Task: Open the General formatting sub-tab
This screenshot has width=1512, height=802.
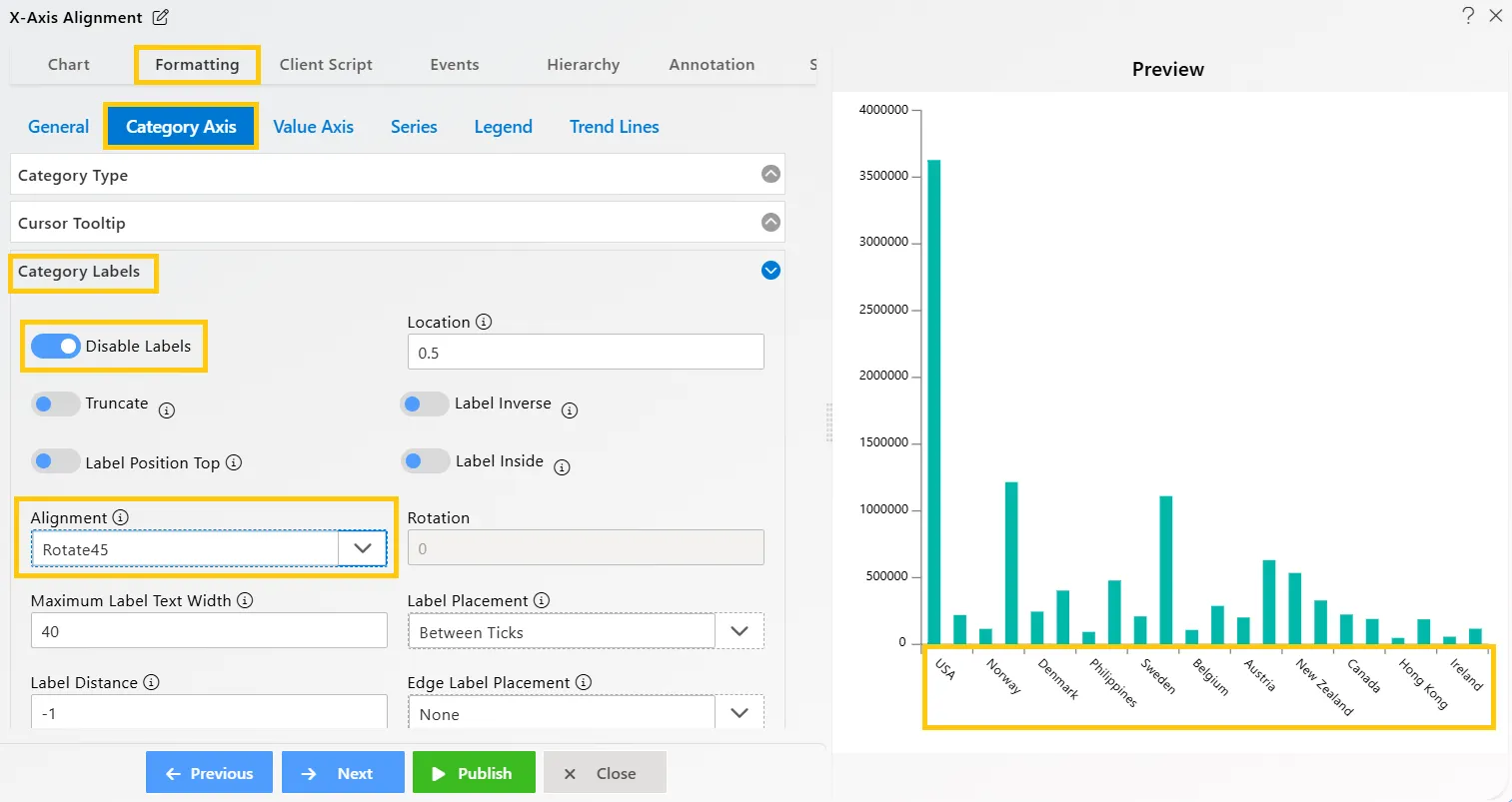Action: 58,127
